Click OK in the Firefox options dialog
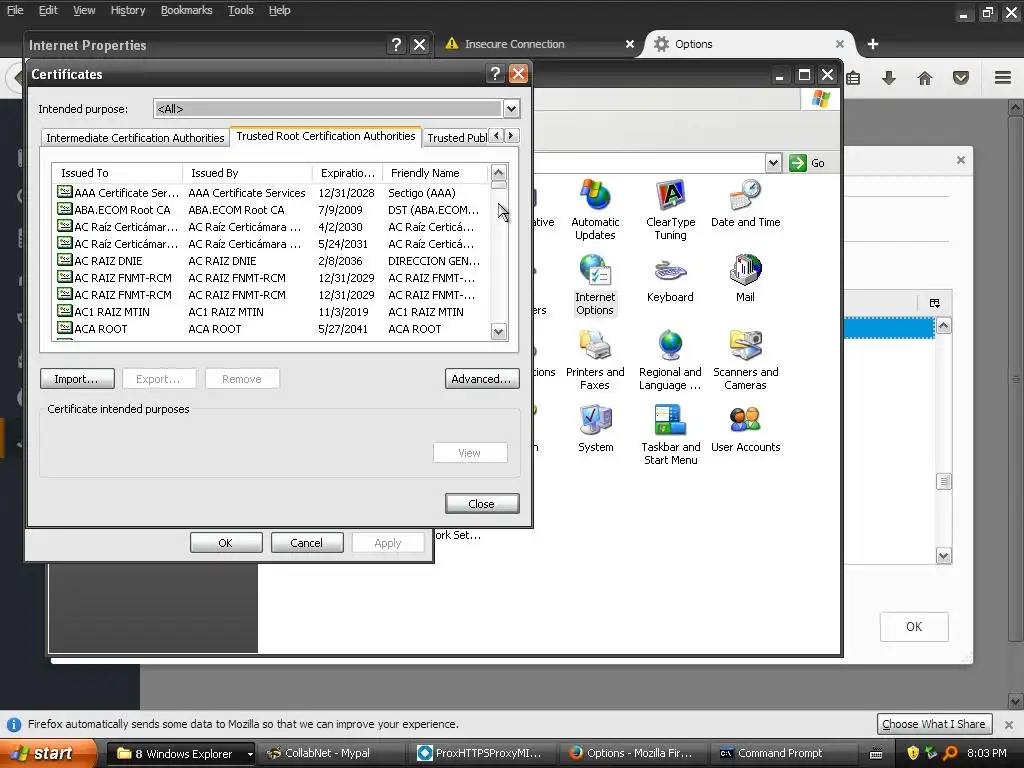 coord(914,627)
